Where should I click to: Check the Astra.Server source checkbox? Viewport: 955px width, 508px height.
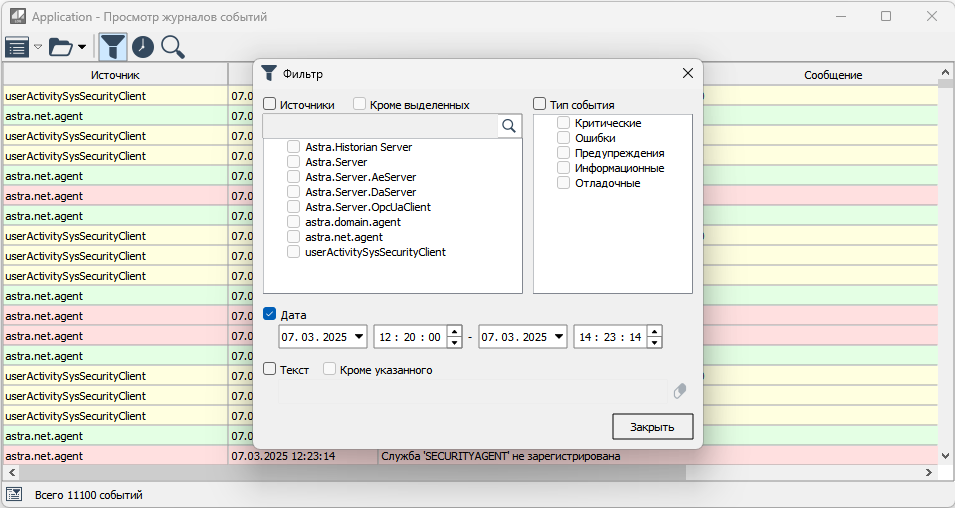(x=294, y=162)
